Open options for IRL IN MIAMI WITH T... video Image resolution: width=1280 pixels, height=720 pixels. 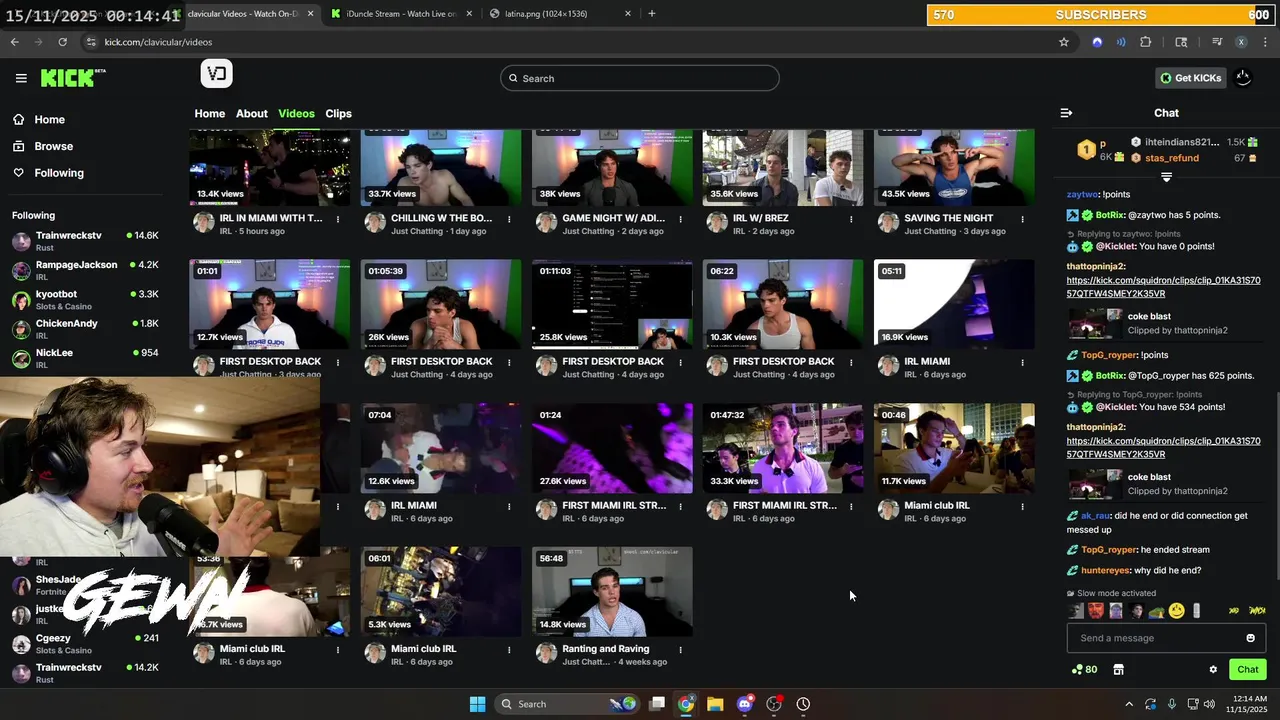pos(338,219)
